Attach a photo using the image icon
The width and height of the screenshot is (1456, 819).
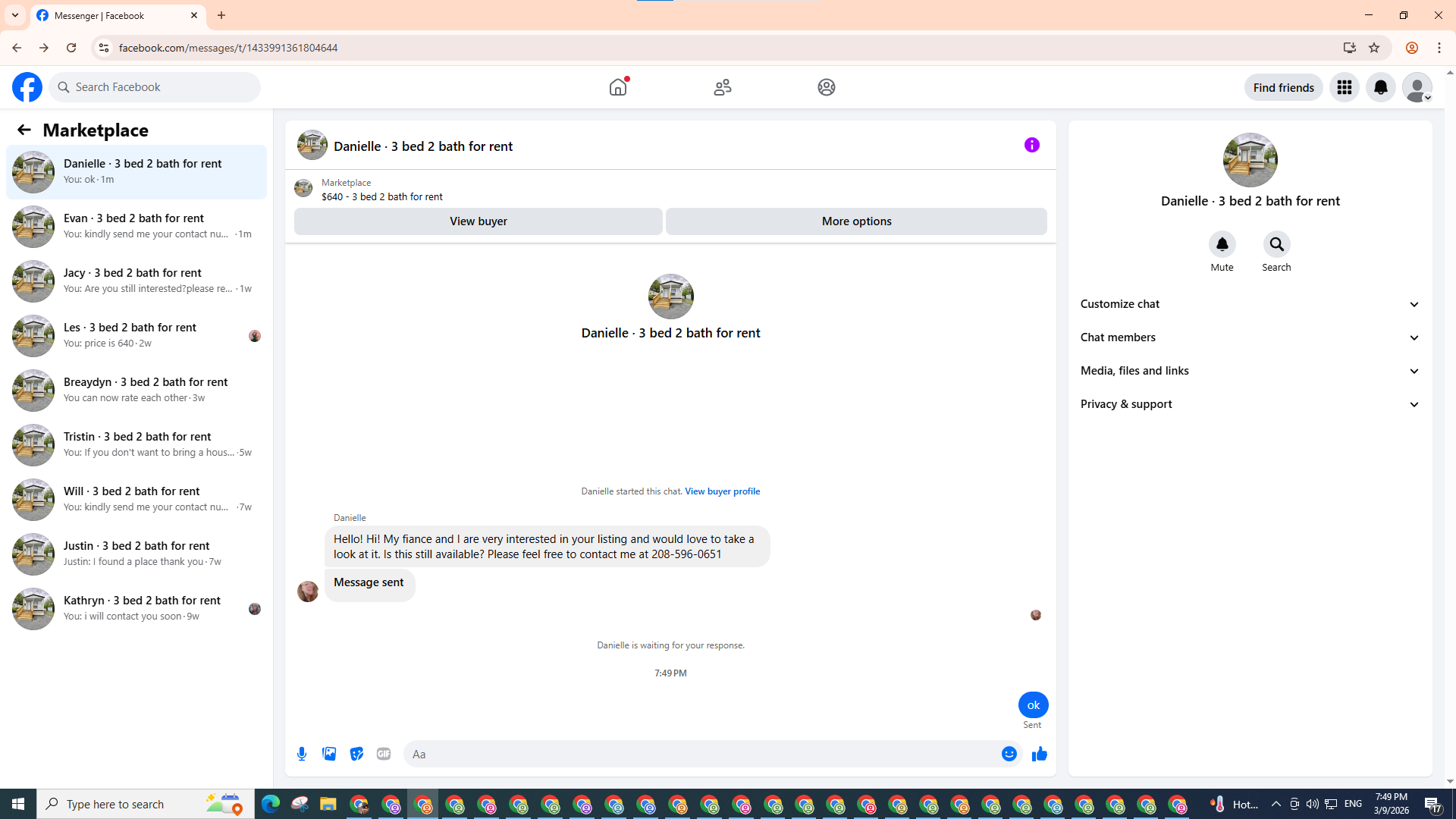click(329, 754)
